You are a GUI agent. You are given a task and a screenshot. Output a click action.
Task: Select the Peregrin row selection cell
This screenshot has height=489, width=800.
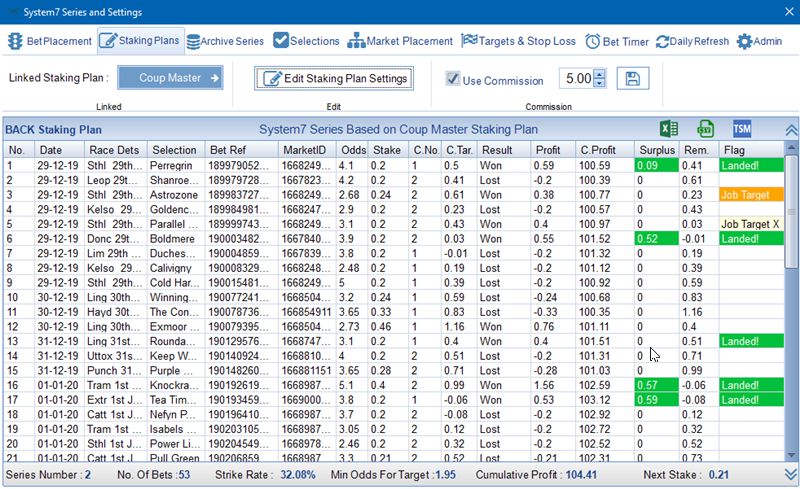pyautogui.click(x=176, y=165)
